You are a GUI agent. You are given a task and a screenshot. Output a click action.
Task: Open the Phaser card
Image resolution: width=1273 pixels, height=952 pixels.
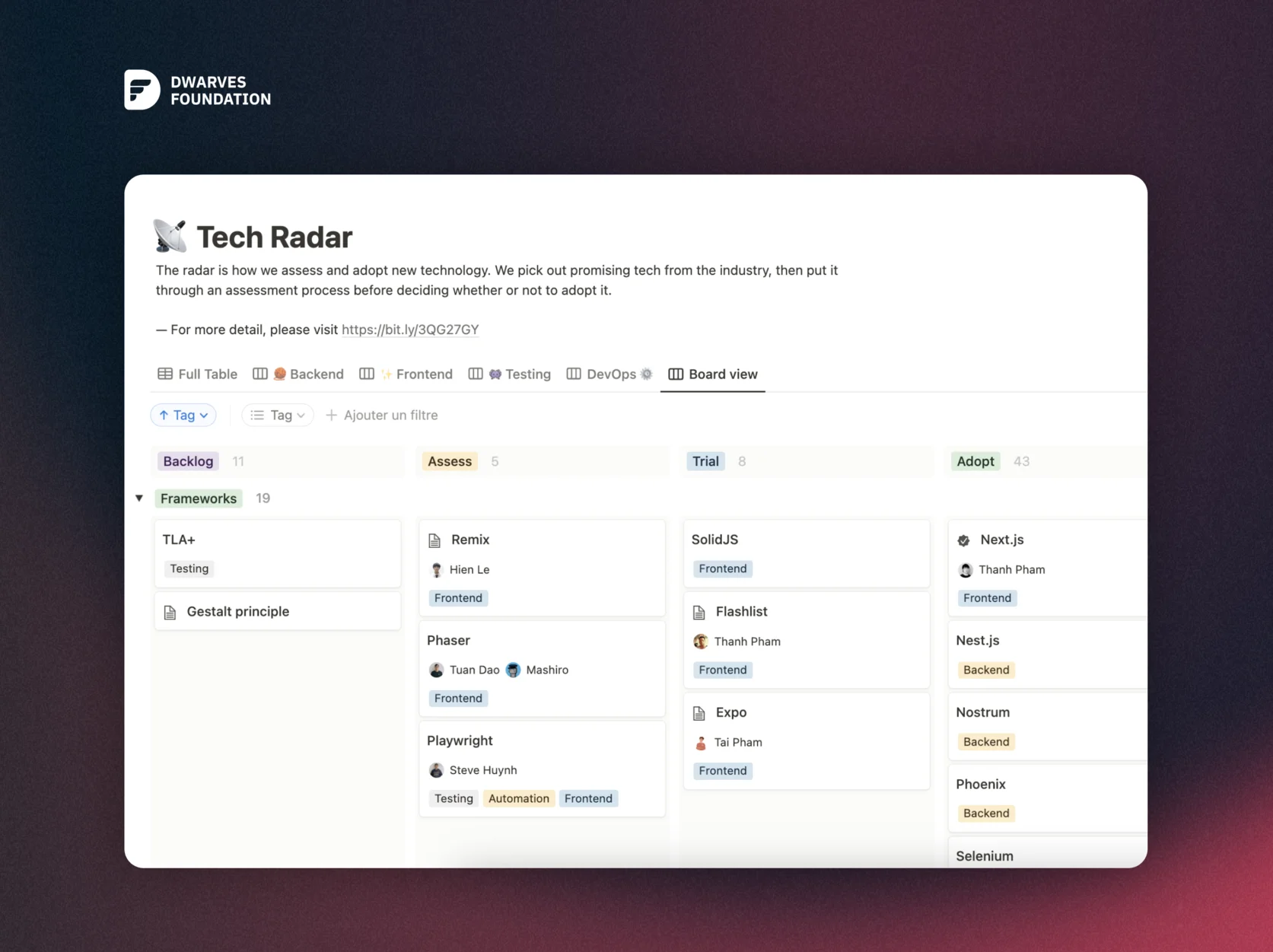pyautogui.click(x=542, y=668)
